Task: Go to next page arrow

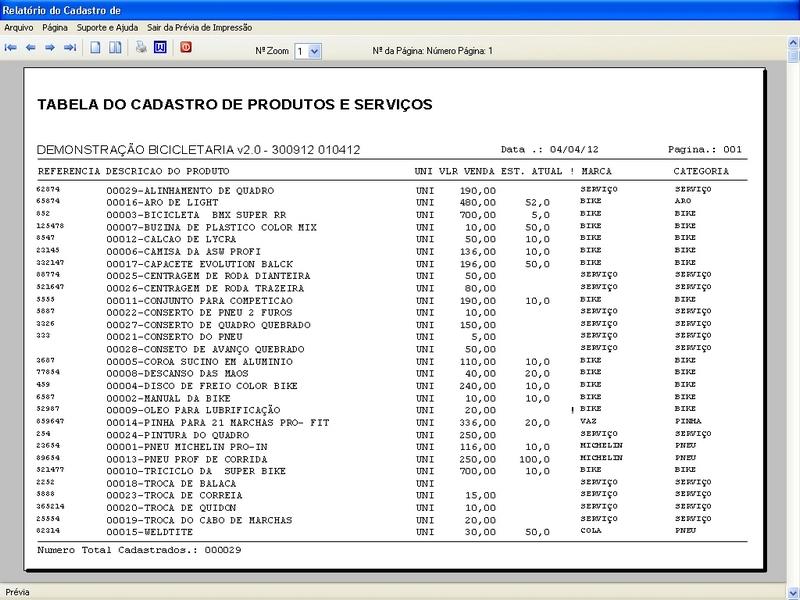Action: coord(50,47)
